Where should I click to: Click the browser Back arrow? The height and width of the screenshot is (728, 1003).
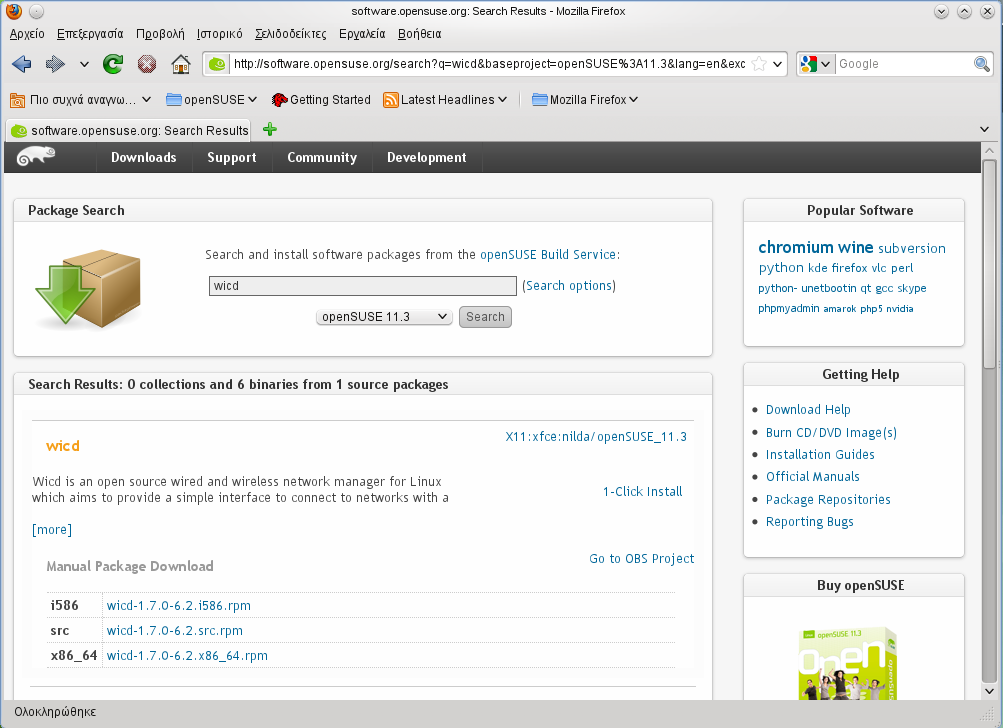22,64
